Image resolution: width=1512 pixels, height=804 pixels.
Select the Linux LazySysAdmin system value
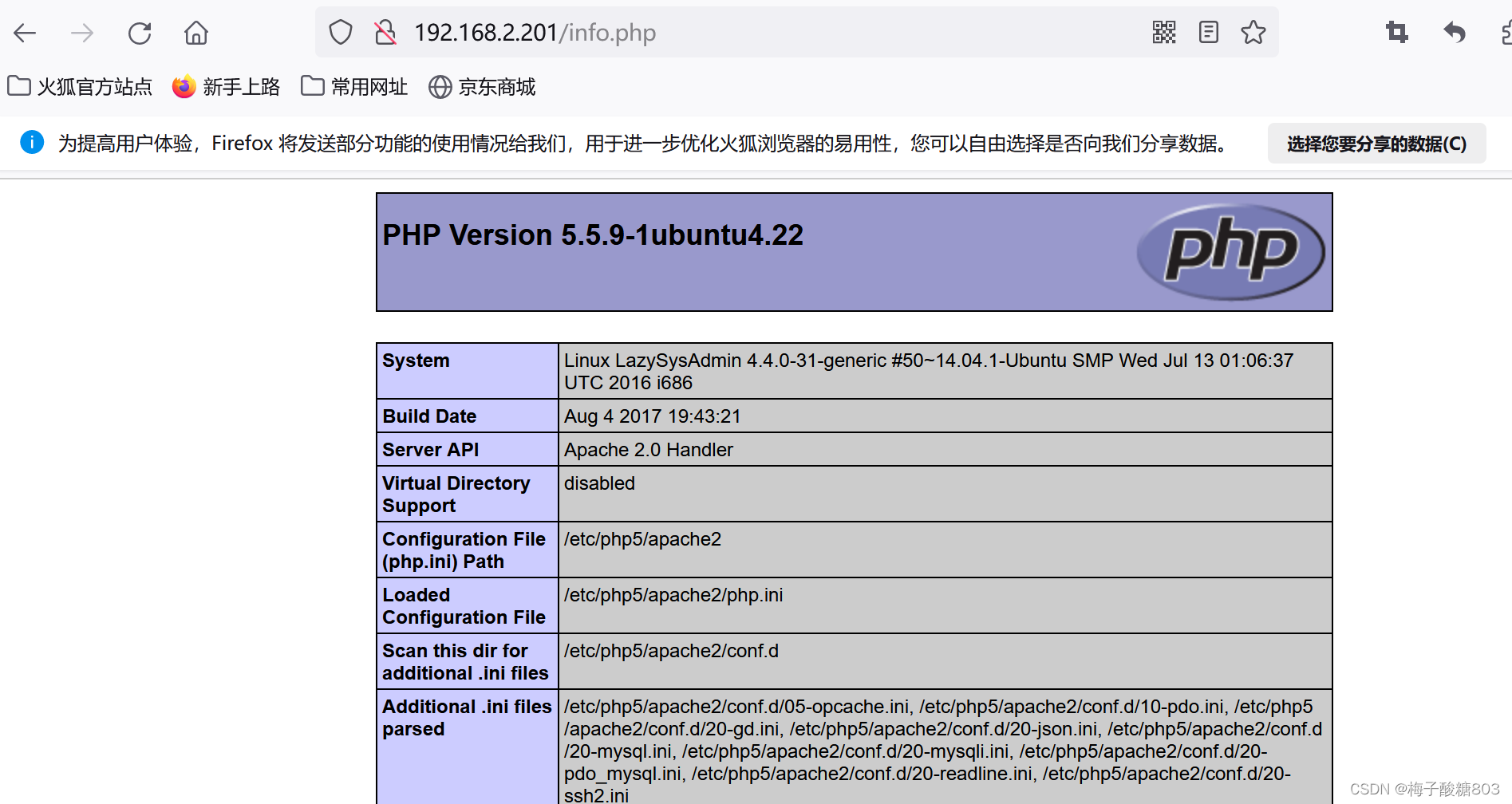pos(928,372)
